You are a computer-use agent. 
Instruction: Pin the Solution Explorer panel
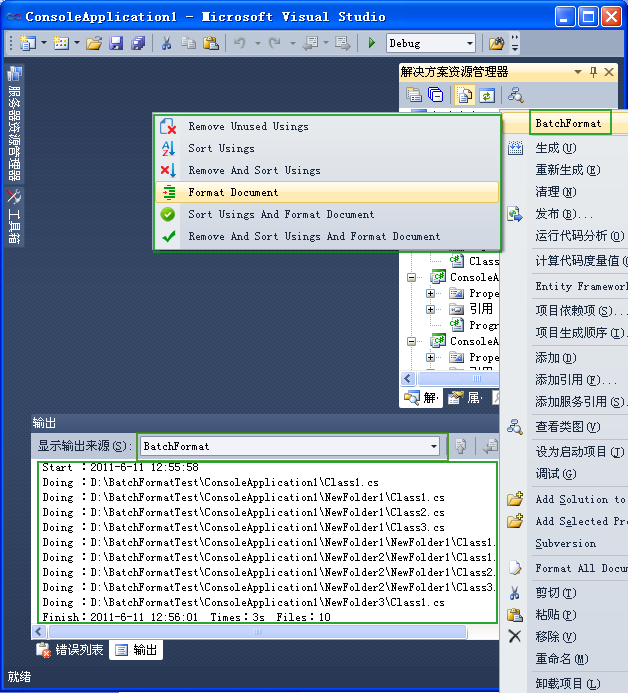(593, 72)
